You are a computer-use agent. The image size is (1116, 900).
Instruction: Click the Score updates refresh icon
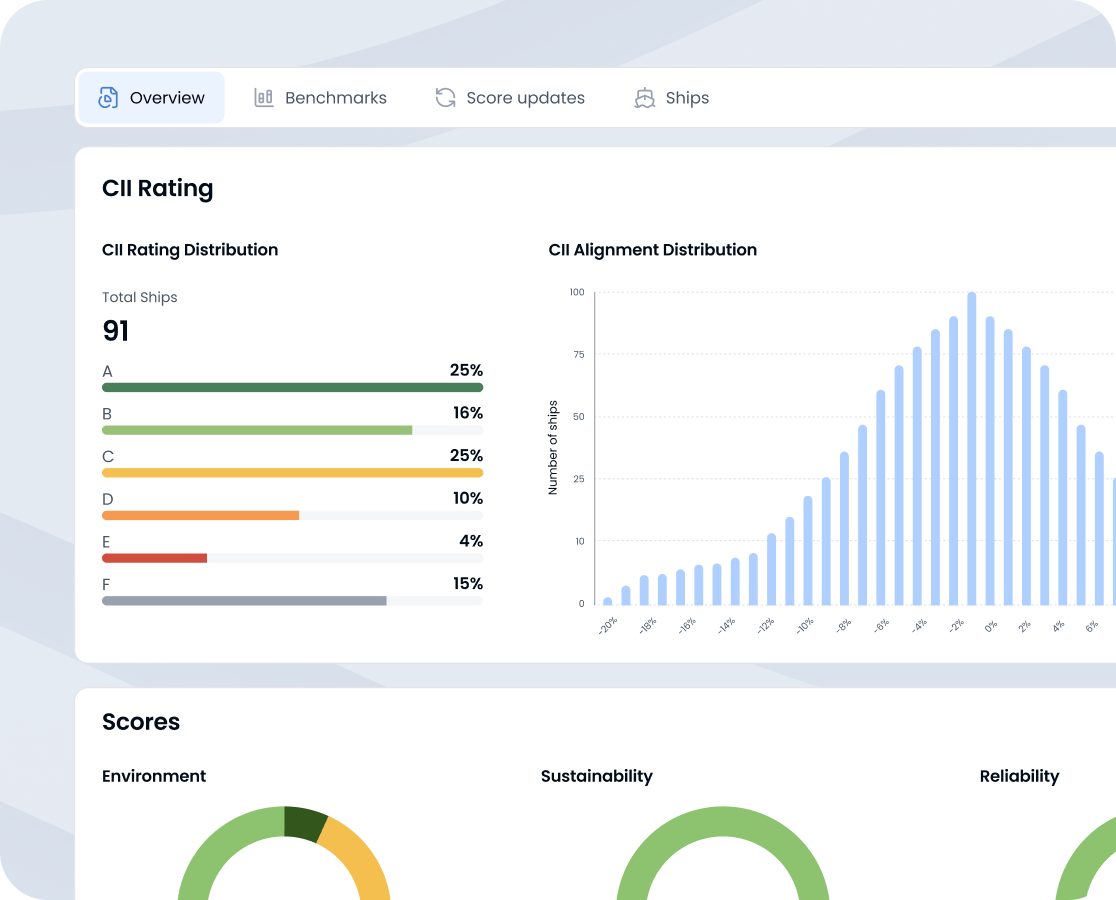click(x=445, y=98)
